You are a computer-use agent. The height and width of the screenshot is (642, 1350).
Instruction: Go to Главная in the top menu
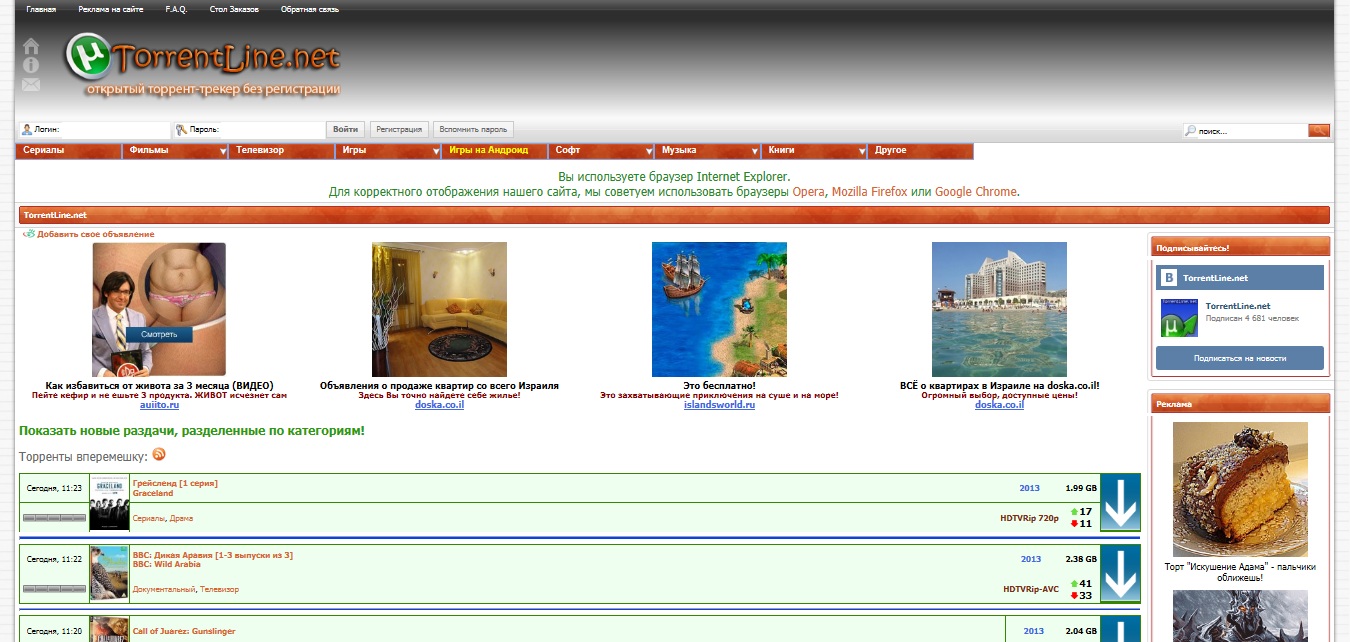coord(41,9)
